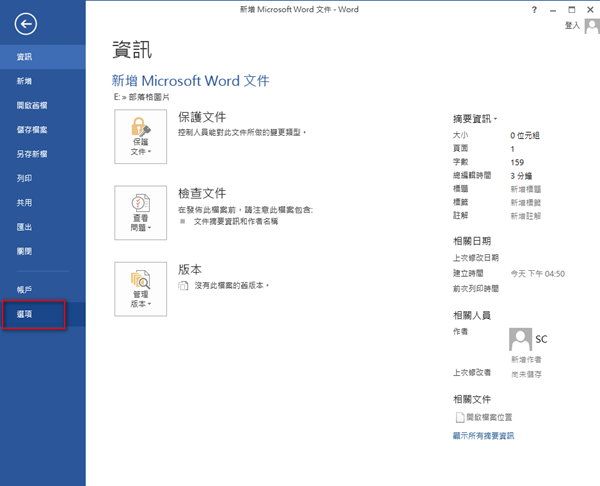Screen dimensions: 600x486
Task: Select 匯出 export in sidebar
Action: 42,227
